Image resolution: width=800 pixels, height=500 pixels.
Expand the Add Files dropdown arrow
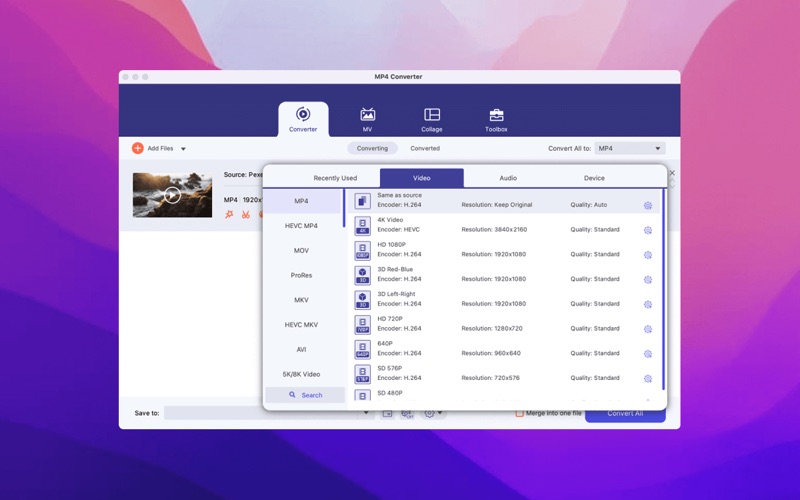pos(183,149)
